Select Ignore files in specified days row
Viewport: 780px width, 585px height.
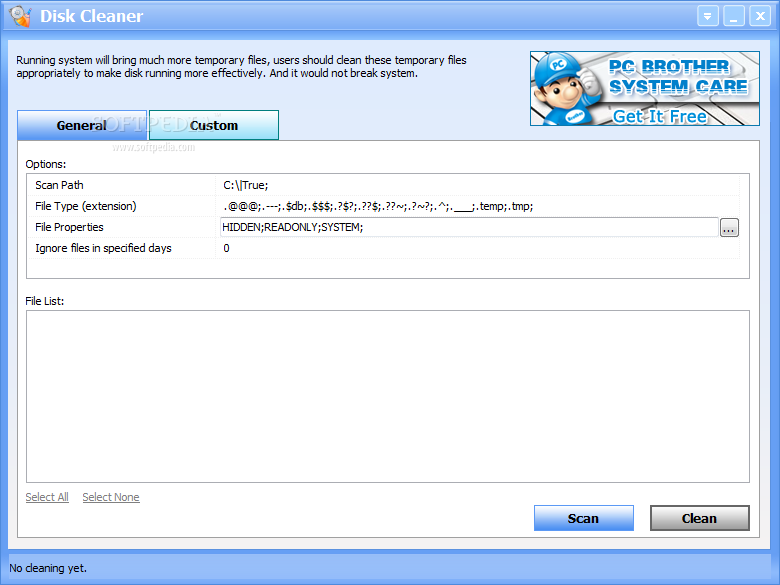pyautogui.click(x=383, y=248)
